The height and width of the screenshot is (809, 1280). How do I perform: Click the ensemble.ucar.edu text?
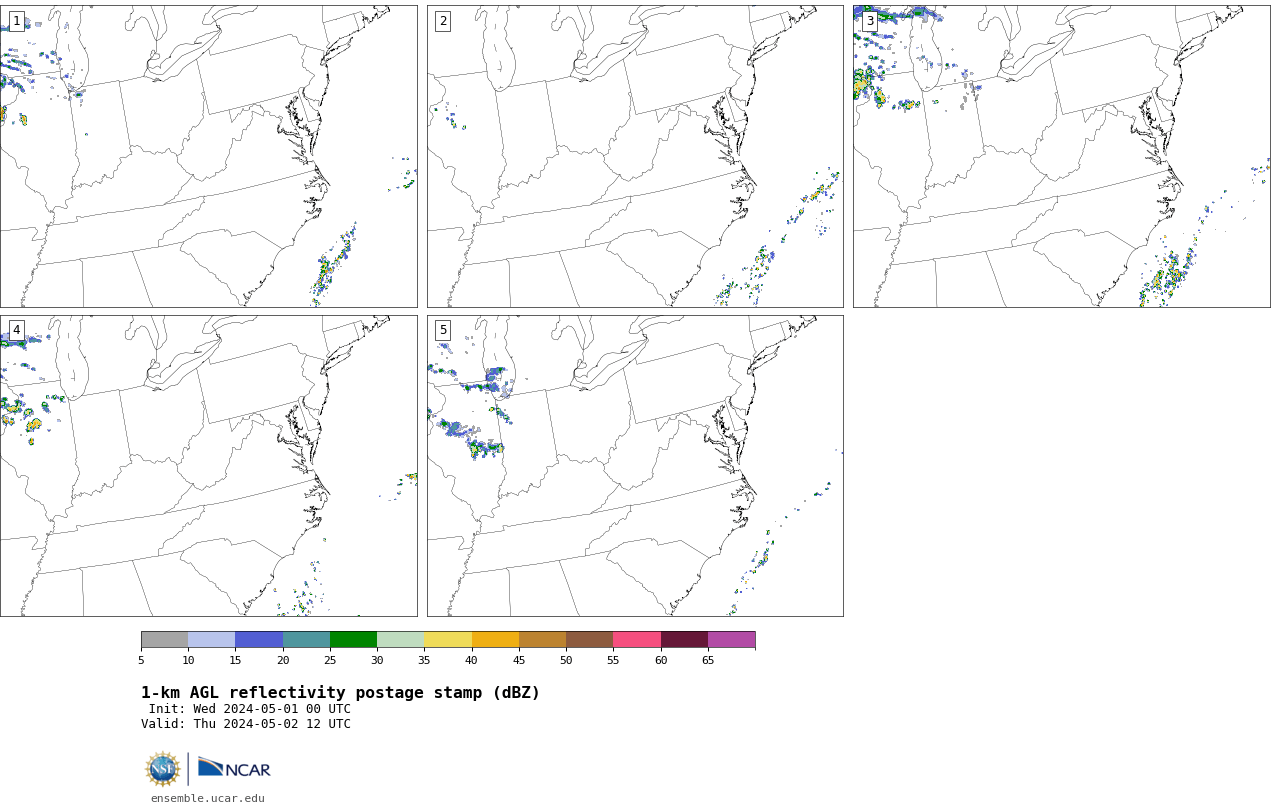(x=208, y=798)
